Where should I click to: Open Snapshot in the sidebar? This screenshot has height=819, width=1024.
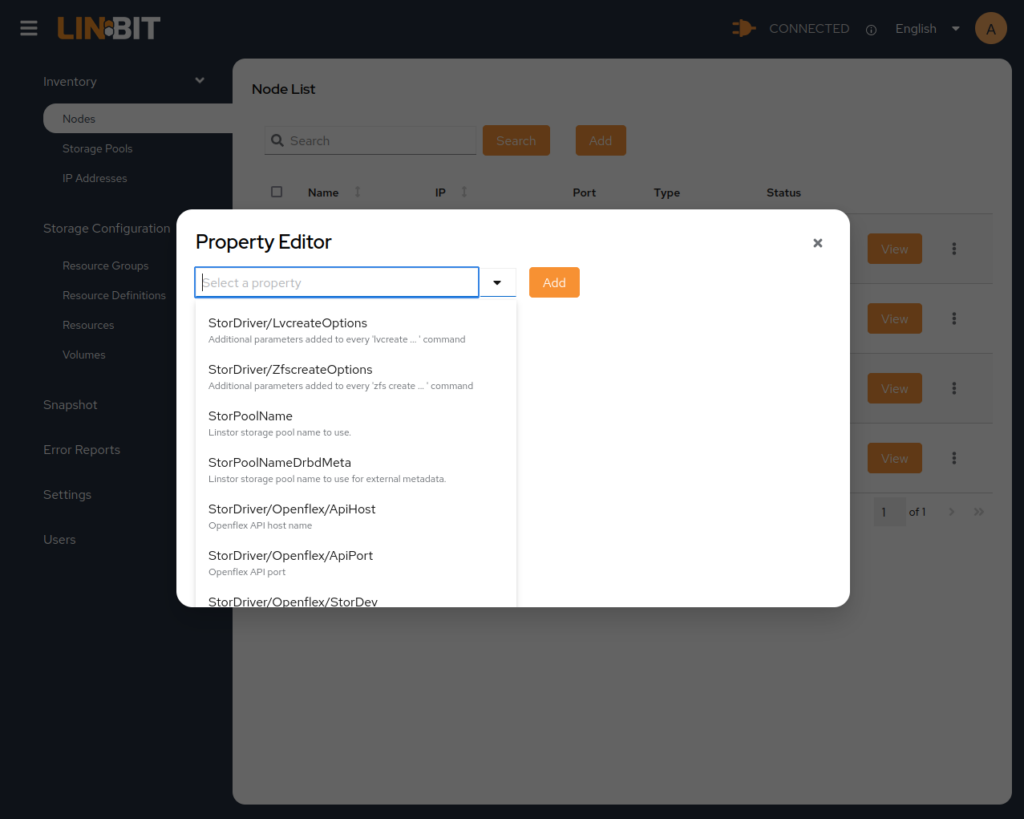(x=70, y=405)
